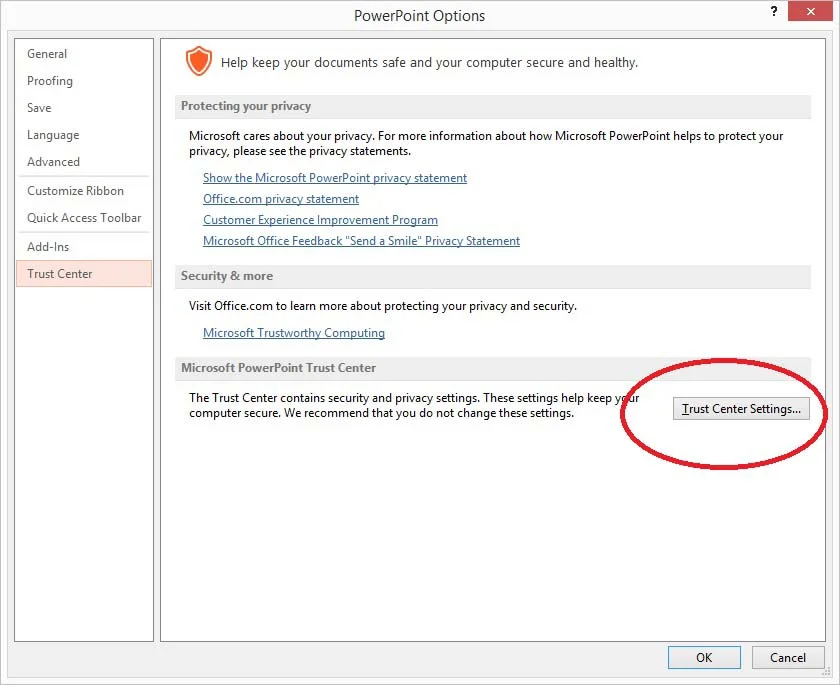Open the Office.com privacy statement link
Screen dimensions: 840x685
[x=280, y=198]
